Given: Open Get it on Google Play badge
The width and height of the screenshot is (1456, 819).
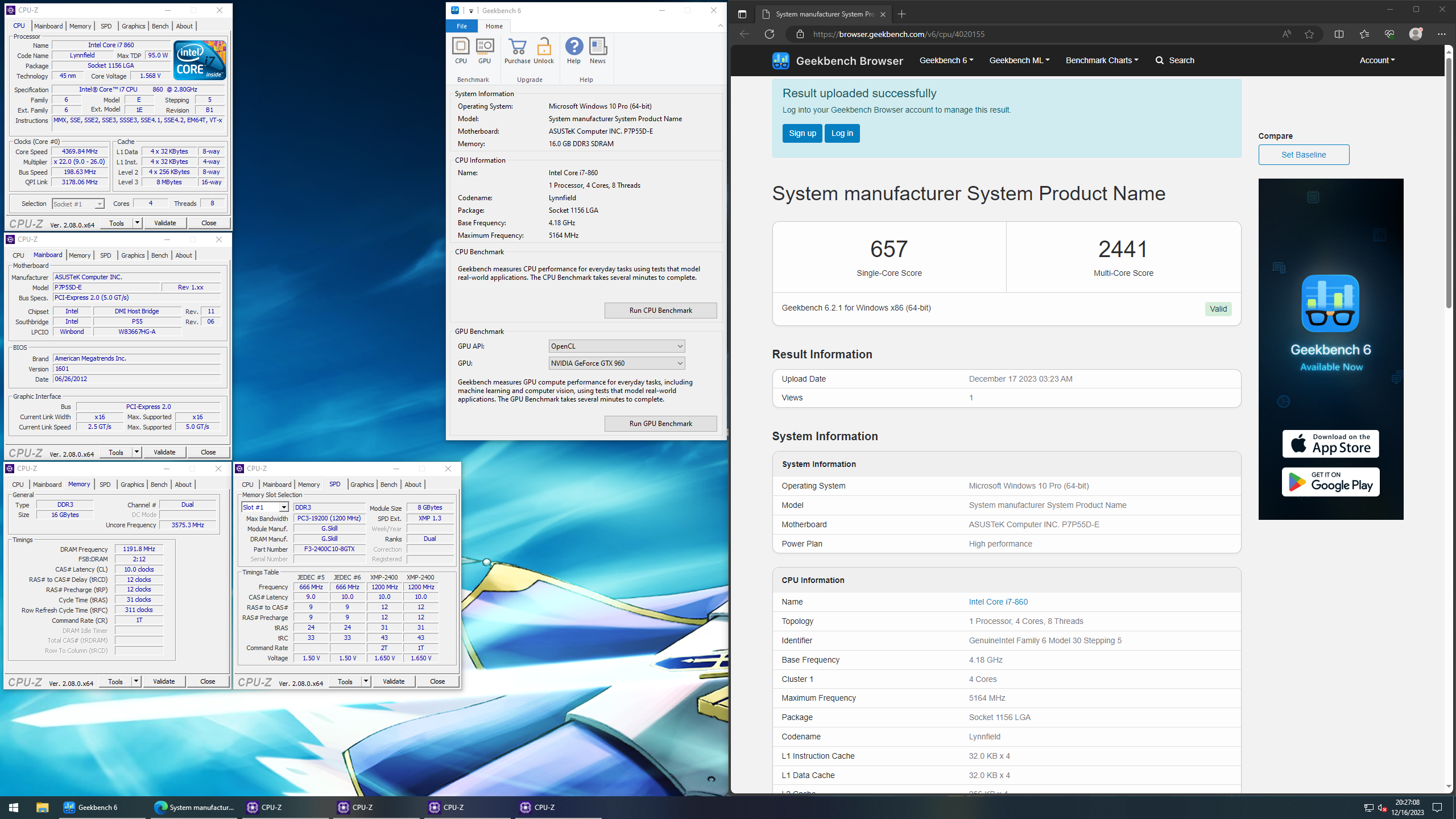Looking at the screenshot, I should pyautogui.click(x=1330, y=482).
